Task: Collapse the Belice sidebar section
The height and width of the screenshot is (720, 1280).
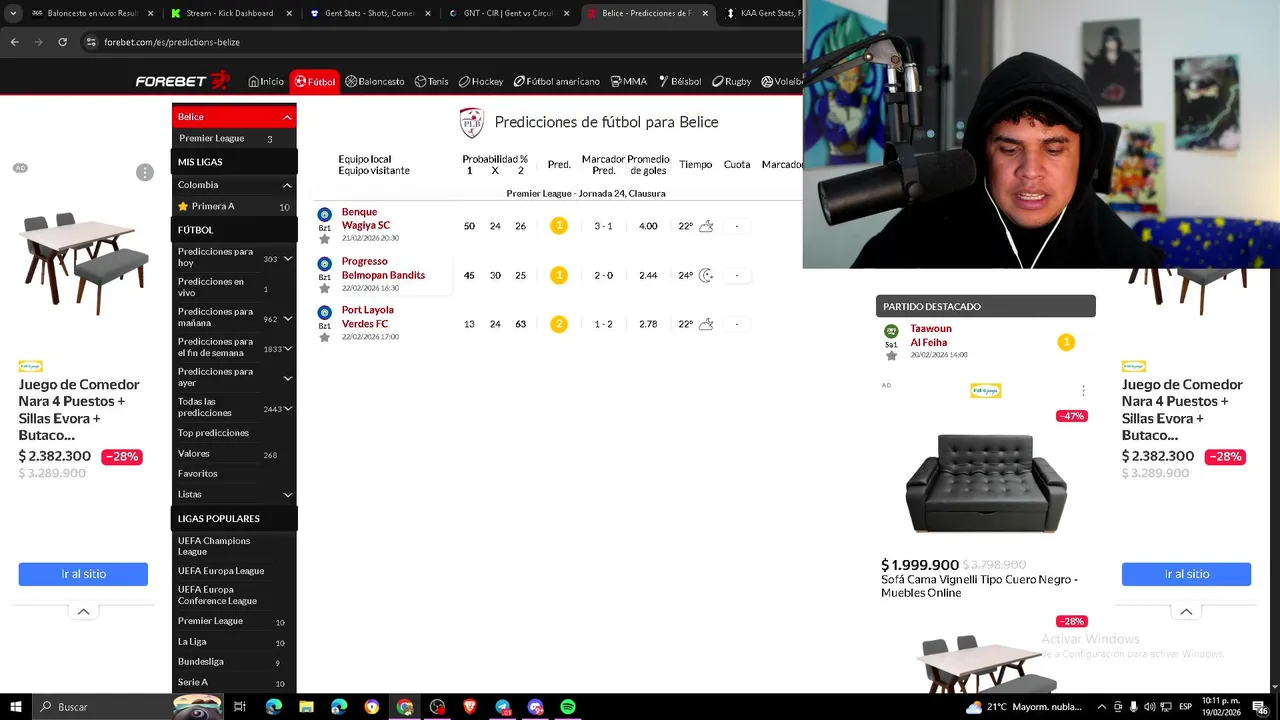Action: point(286,117)
